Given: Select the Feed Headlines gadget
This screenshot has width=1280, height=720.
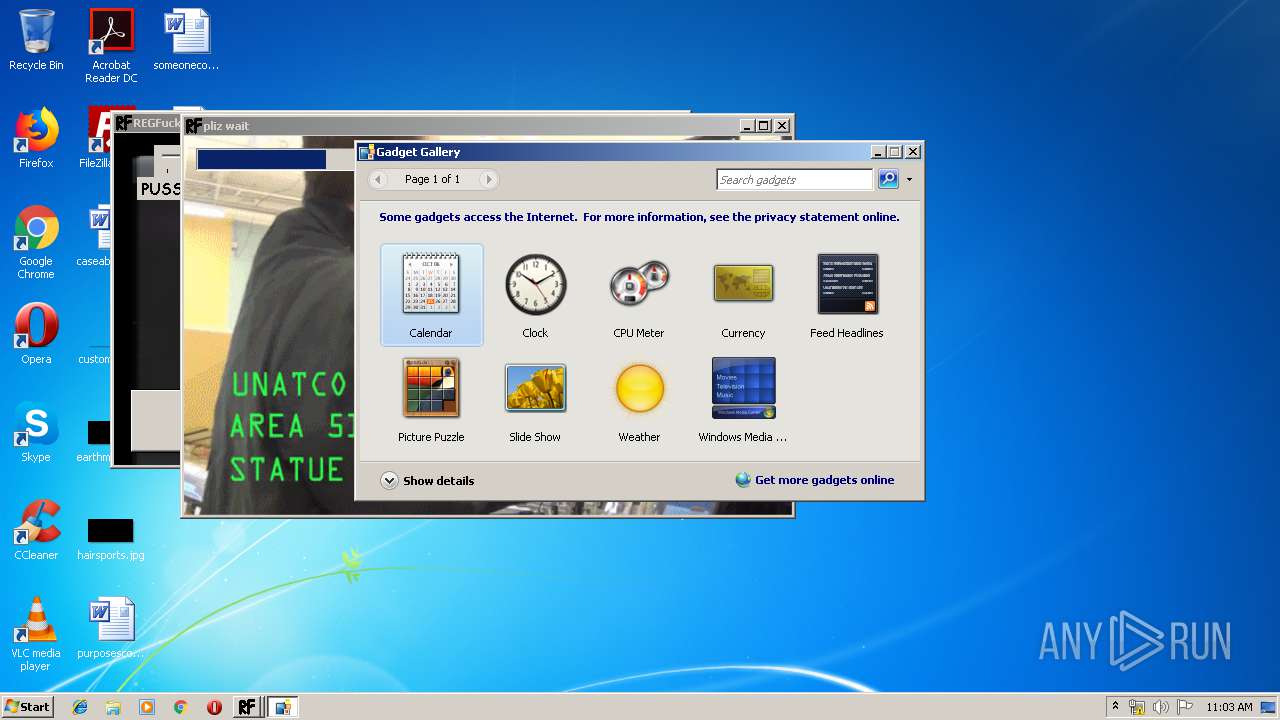Looking at the screenshot, I should point(847,295).
